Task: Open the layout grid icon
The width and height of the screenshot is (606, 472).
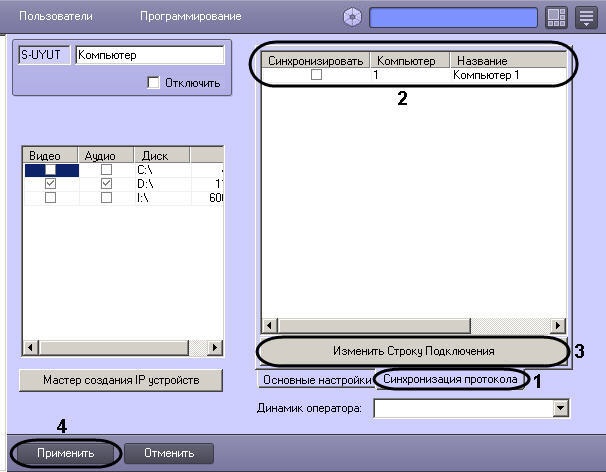Action: click(556, 17)
